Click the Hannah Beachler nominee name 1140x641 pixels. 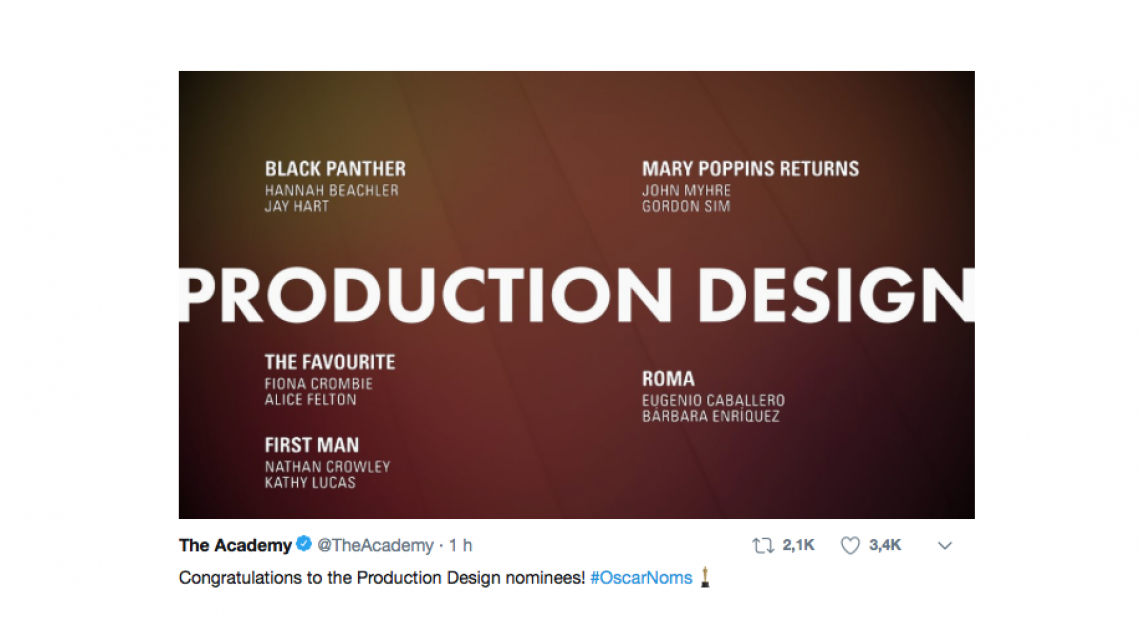[x=331, y=191]
